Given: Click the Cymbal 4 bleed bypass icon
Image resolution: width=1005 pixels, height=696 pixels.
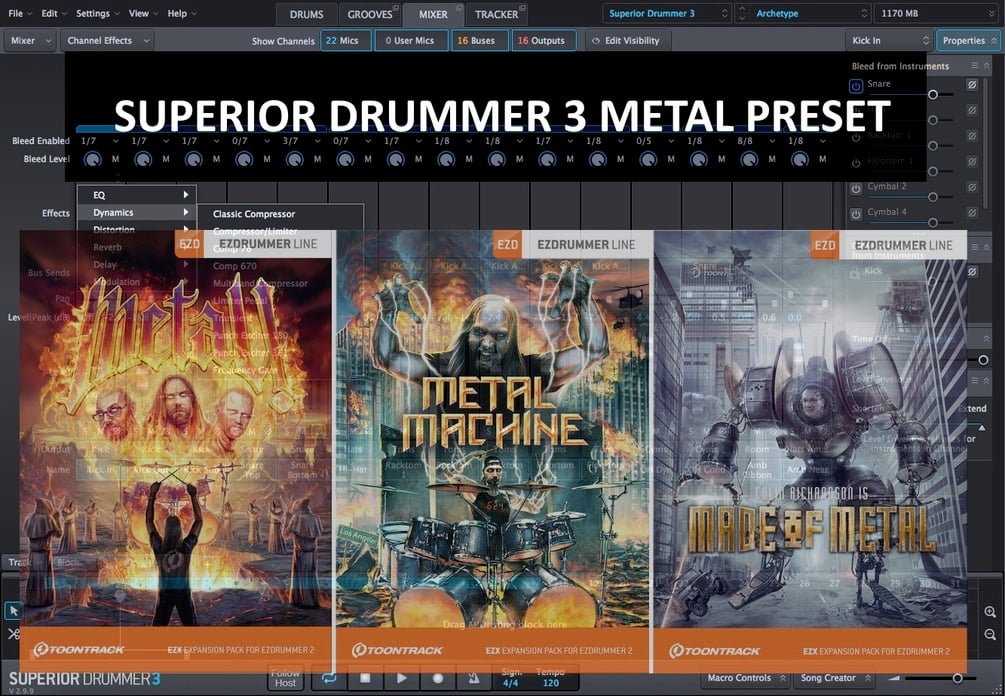Looking at the screenshot, I should 972,213.
